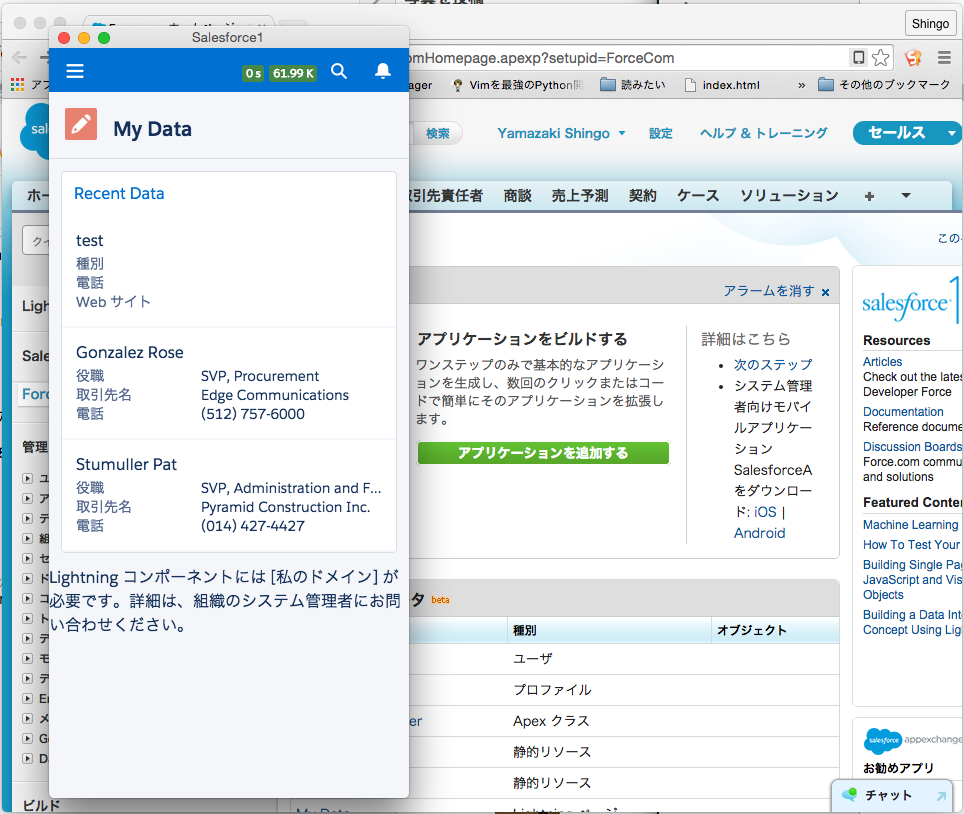Click the アプリケーションを追加する green button
The width and height of the screenshot is (964, 814).
coord(543,452)
